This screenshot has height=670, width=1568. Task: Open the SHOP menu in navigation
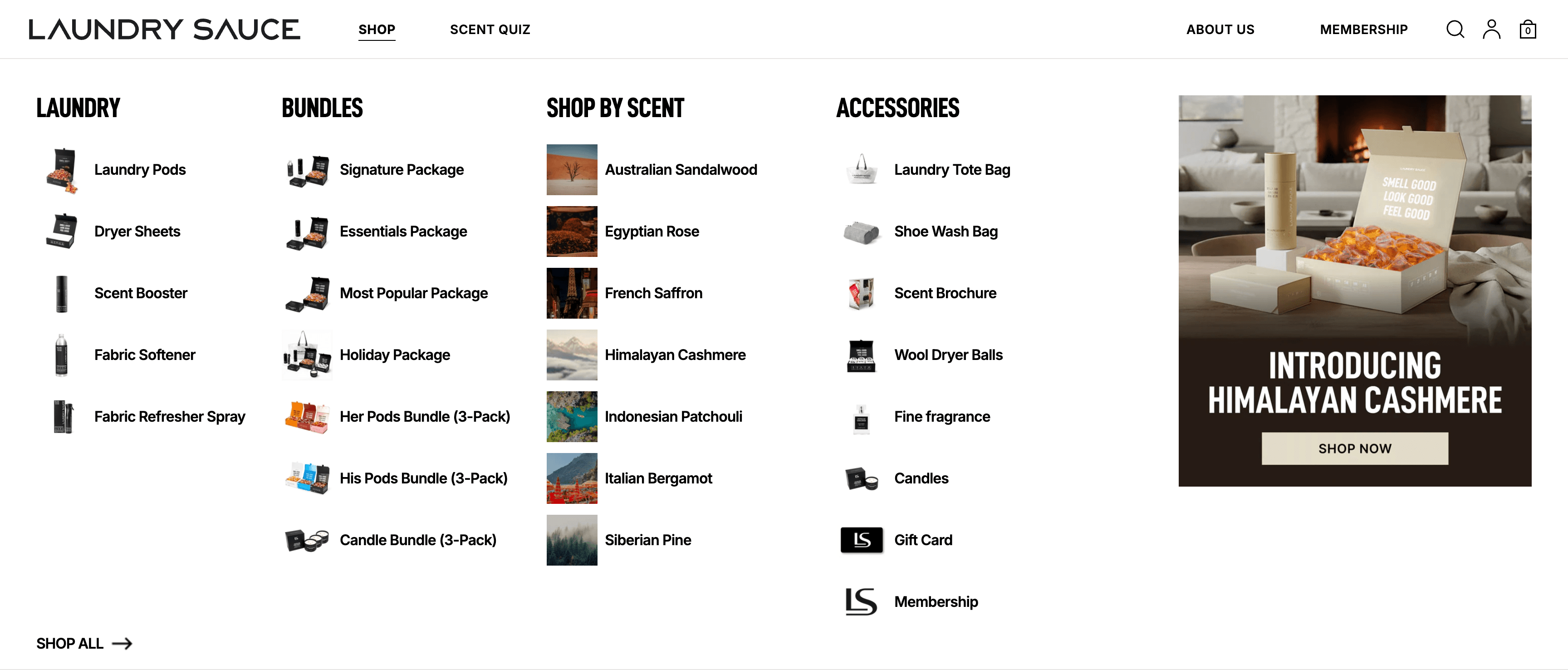tap(376, 29)
